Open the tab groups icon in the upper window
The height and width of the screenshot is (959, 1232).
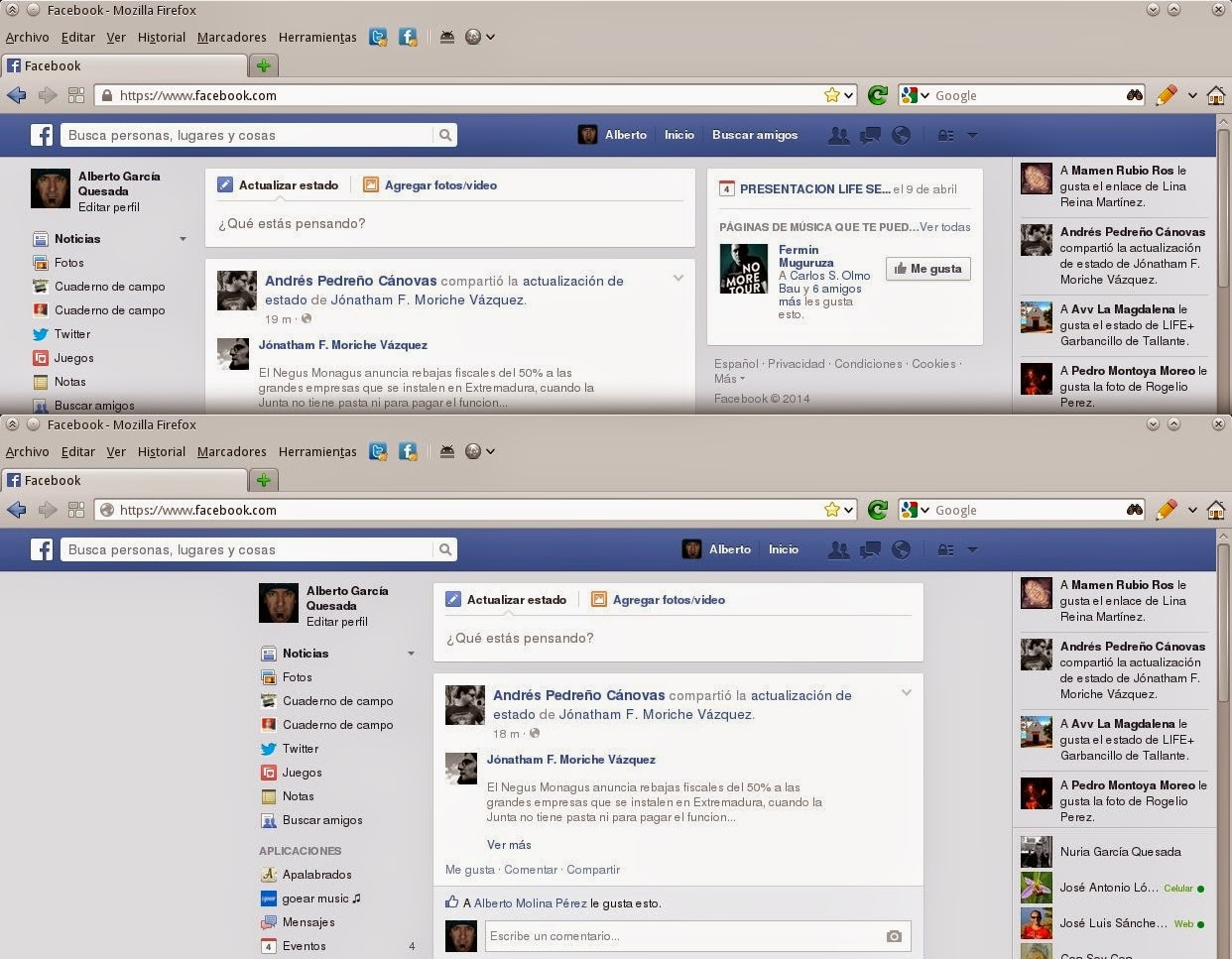coord(76,95)
